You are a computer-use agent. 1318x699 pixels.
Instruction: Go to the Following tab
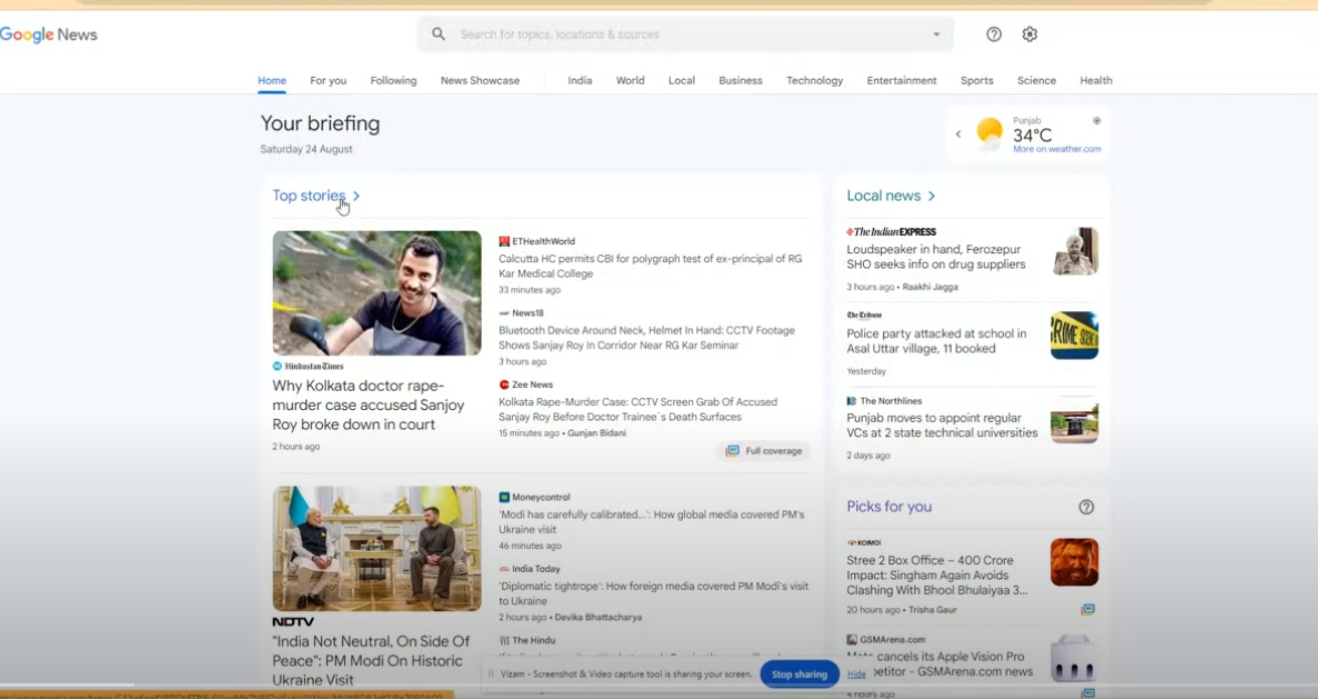pyautogui.click(x=393, y=81)
